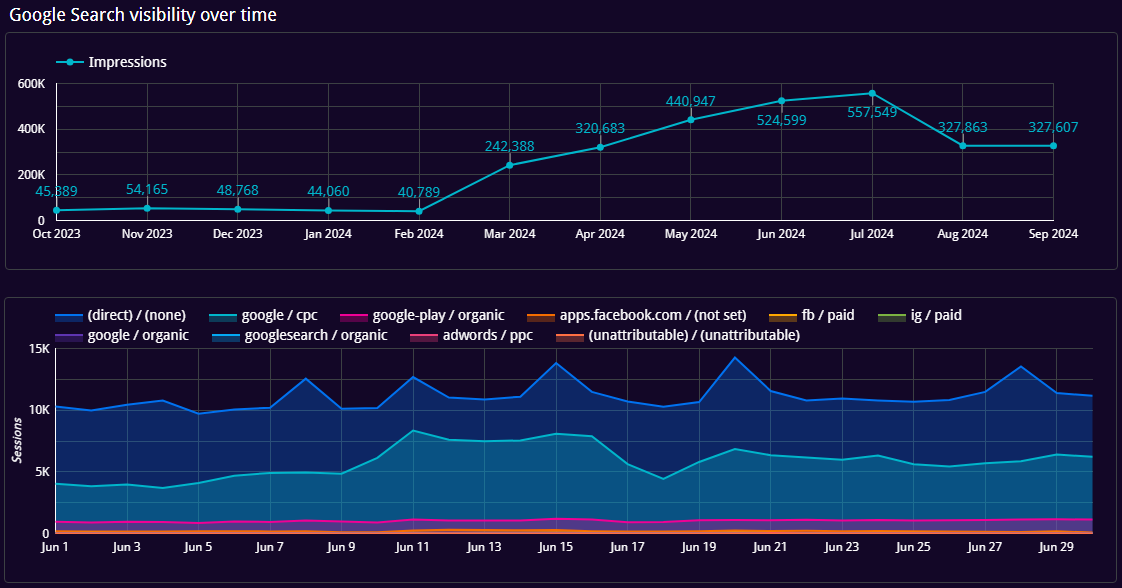The image size is (1122, 588).
Task: Click the Sep 2024 data point 327,607
Action: coord(1053,146)
